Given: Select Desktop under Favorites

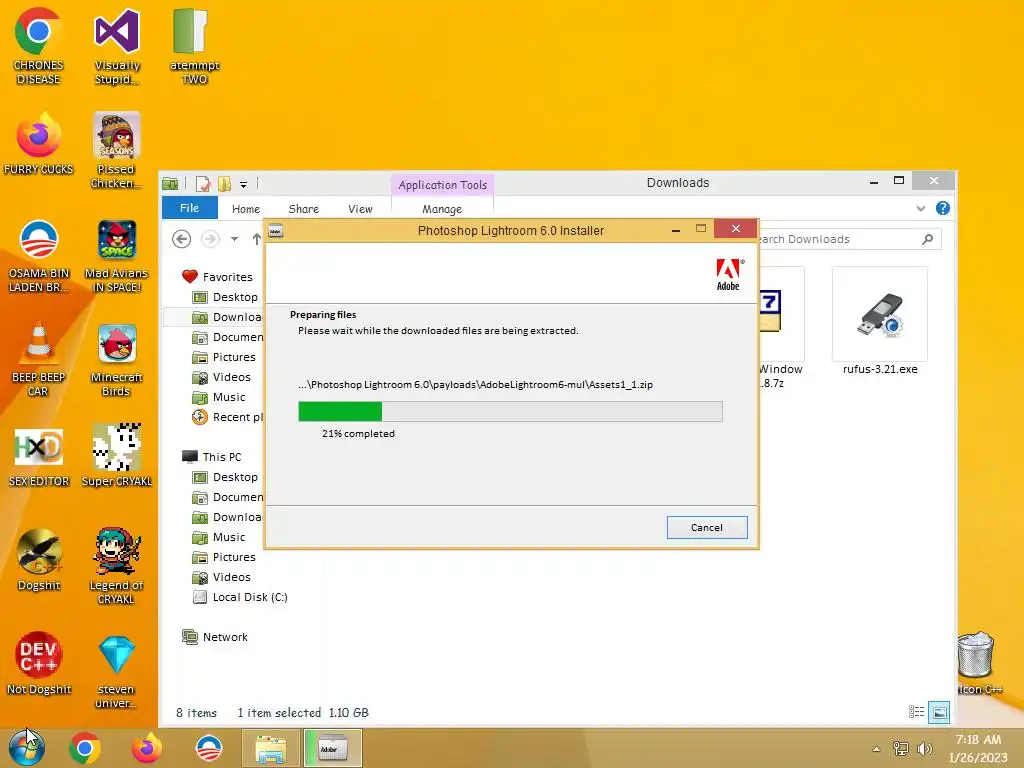Looking at the screenshot, I should (225, 297).
